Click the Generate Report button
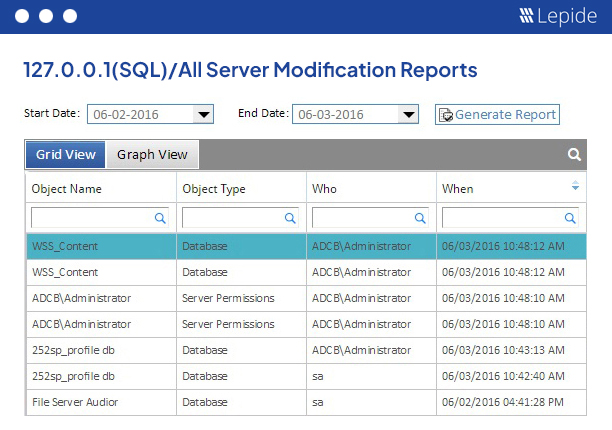This screenshot has height=430, width=612. (497, 114)
